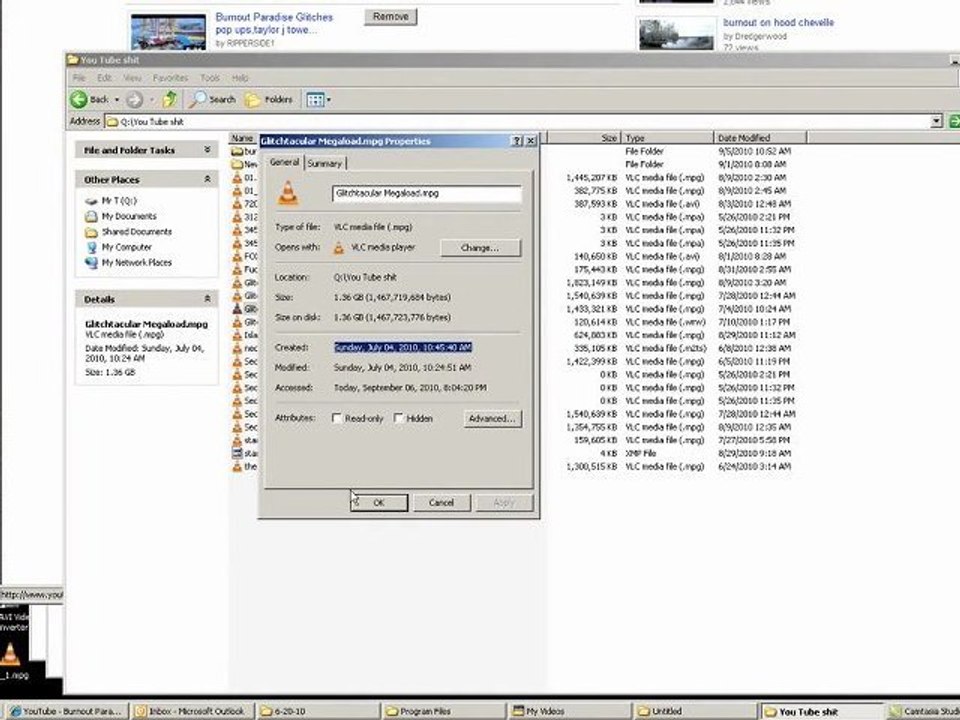Click the Change... button
The height and width of the screenshot is (720, 960).
tap(480, 248)
